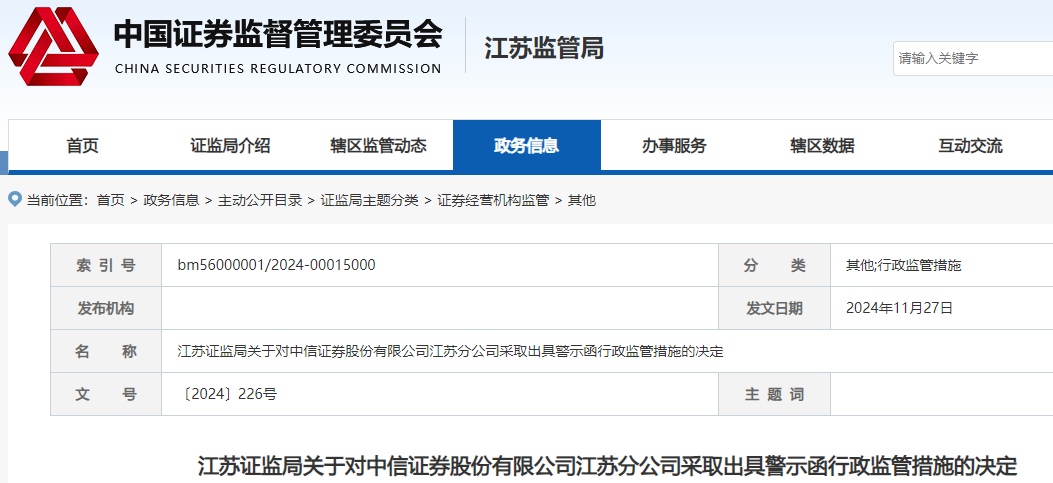
Task: Go to 主动公开目录 in the breadcrumb
Action: (x=260, y=200)
